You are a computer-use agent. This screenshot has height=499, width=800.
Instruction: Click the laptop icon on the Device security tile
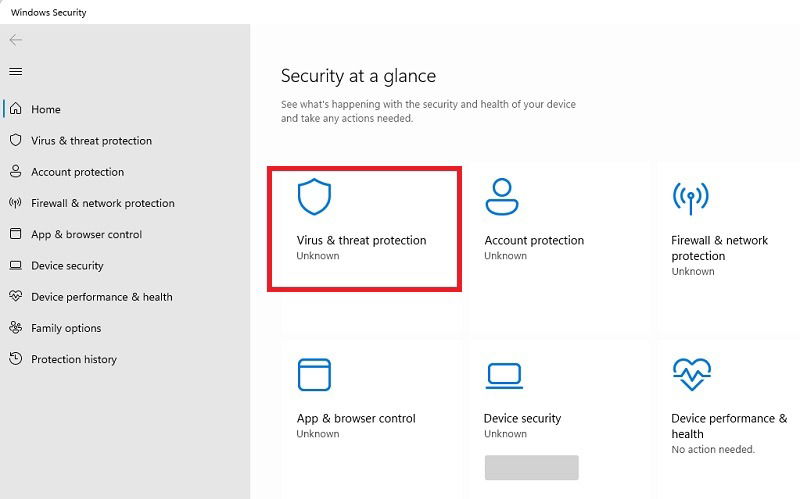click(x=504, y=376)
